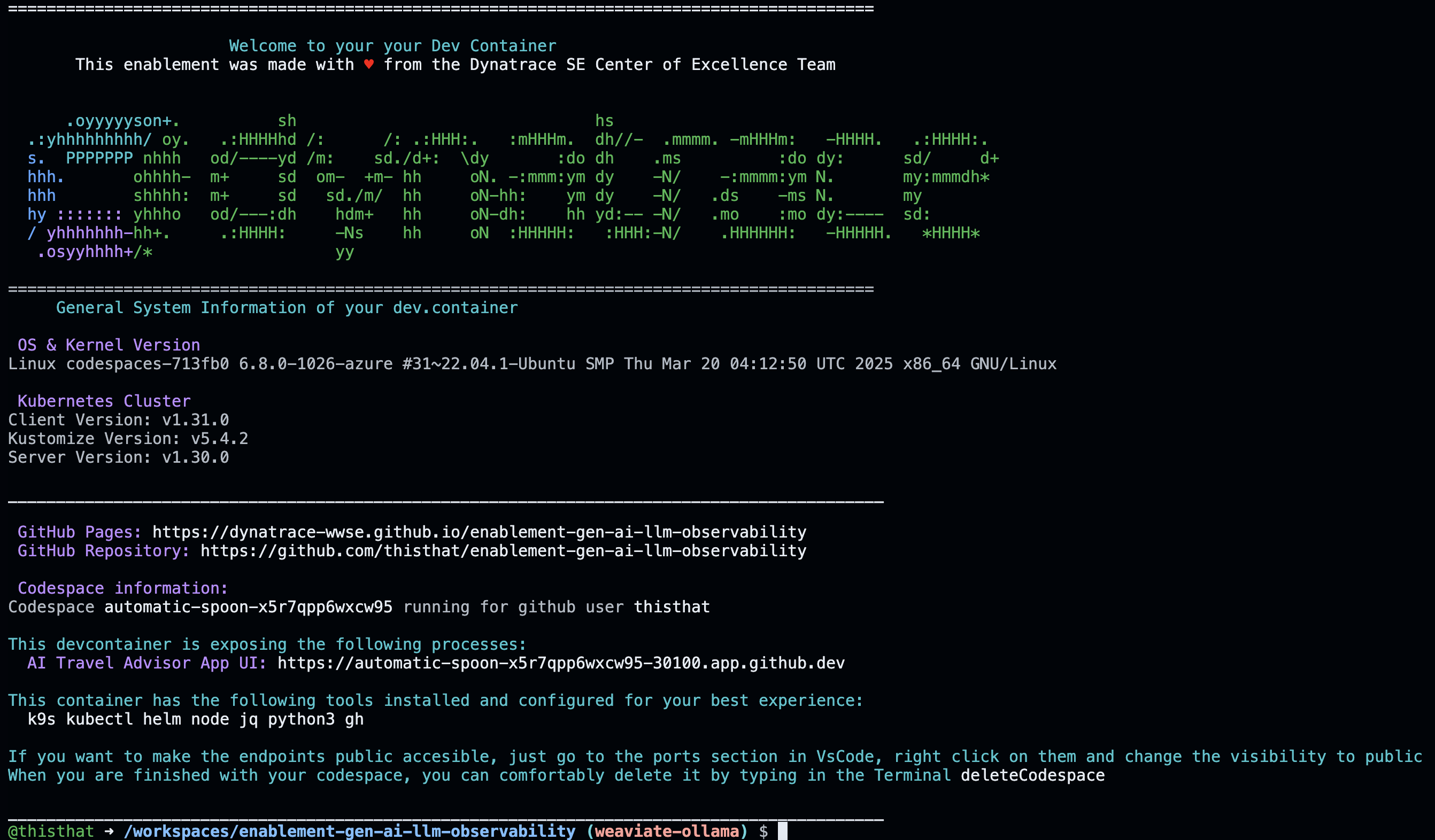Select the codespace name automatic-spoon-x5r7qpp6wxcw95

tap(248, 606)
